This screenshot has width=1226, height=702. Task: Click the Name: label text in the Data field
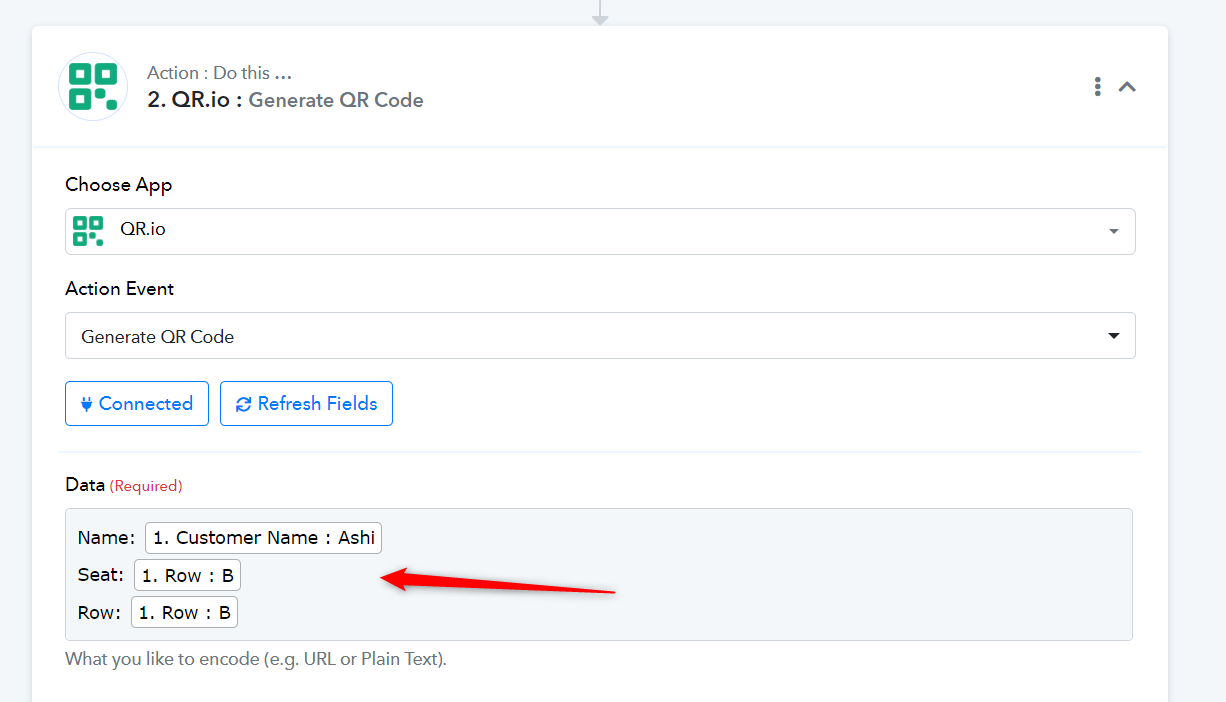[106, 538]
